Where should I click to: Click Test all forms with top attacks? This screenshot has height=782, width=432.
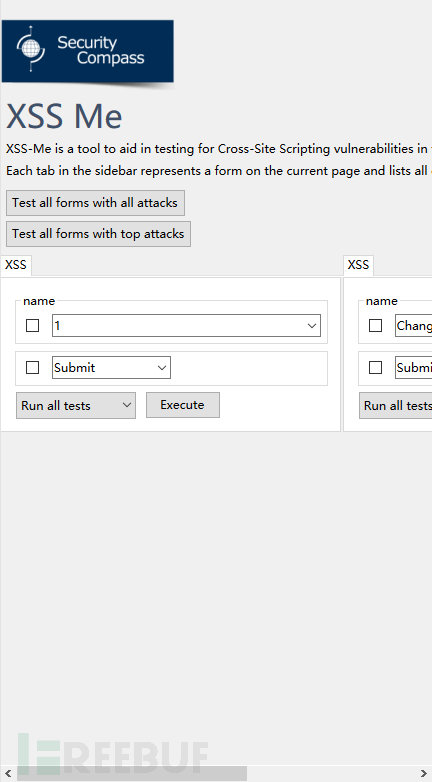[98, 234]
